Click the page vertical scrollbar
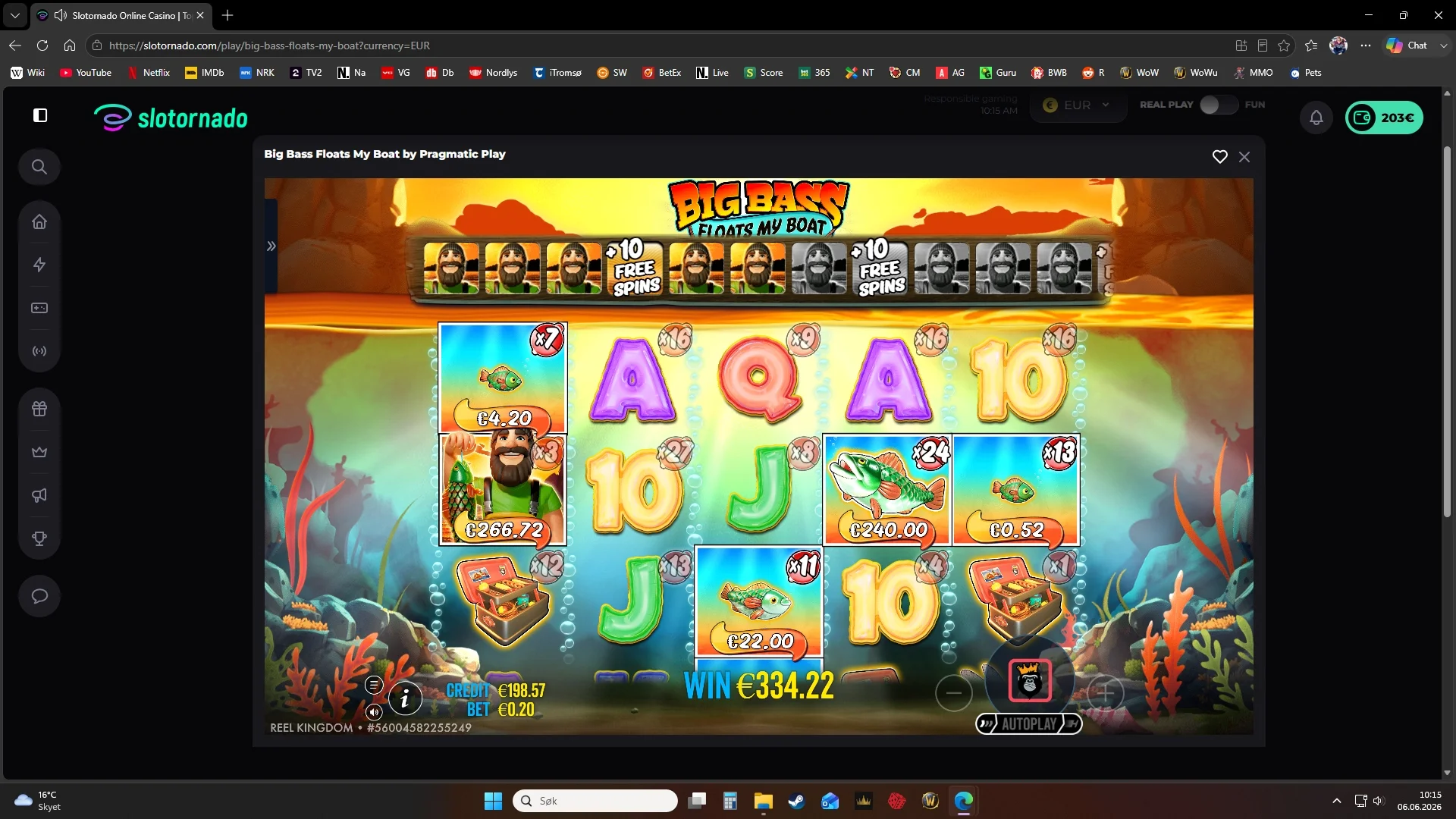This screenshot has width=1456, height=819. point(1447,332)
